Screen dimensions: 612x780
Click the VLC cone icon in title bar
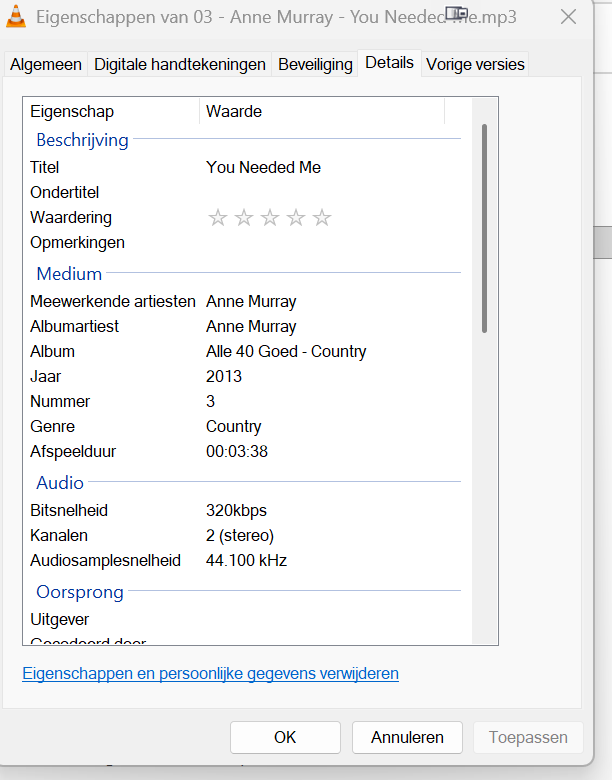click(x=17, y=16)
